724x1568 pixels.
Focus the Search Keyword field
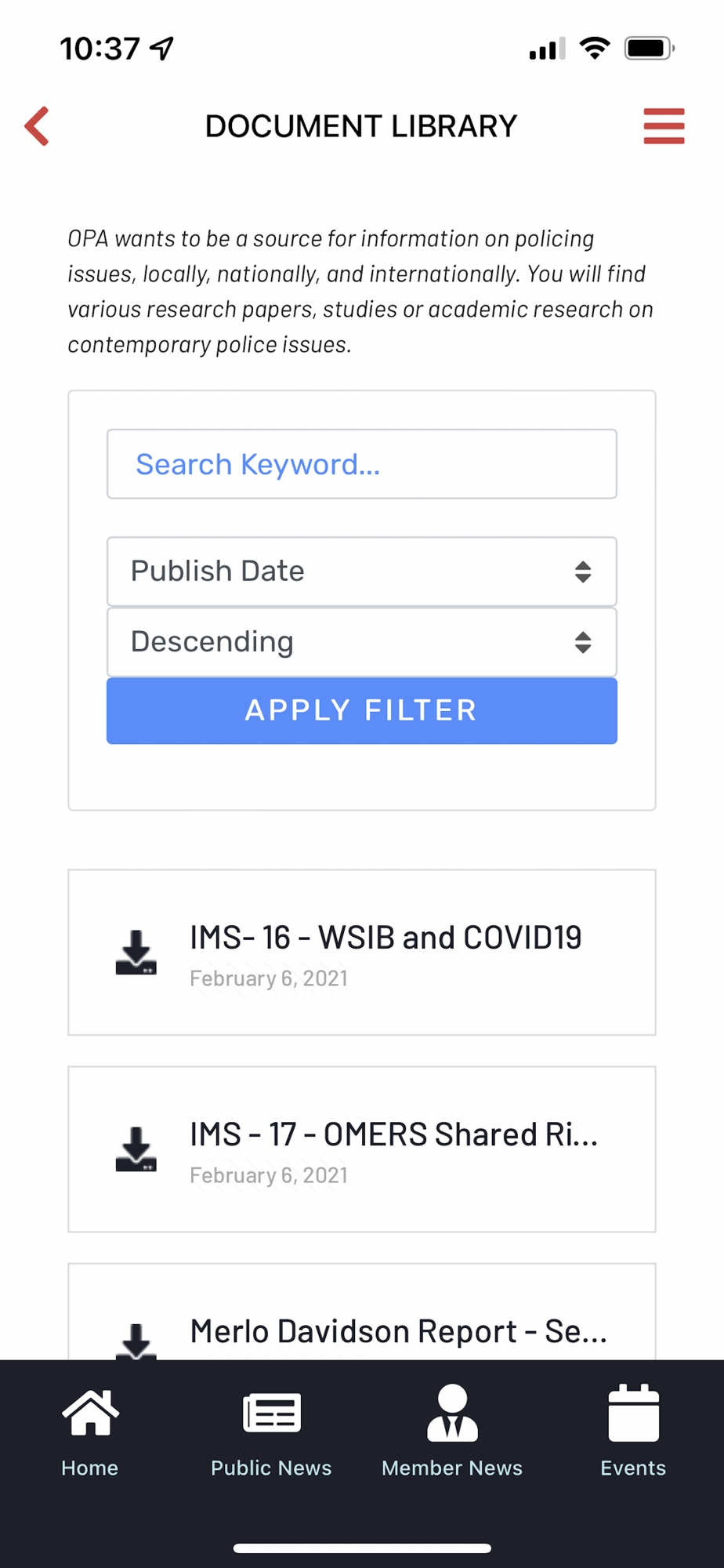(x=361, y=464)
